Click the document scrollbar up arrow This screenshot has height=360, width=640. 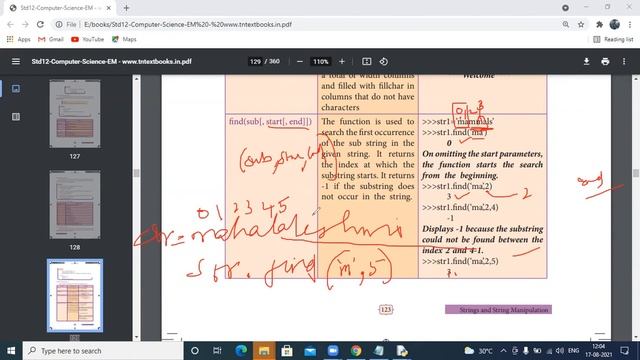pyautogui.click(x=636, y=78)
